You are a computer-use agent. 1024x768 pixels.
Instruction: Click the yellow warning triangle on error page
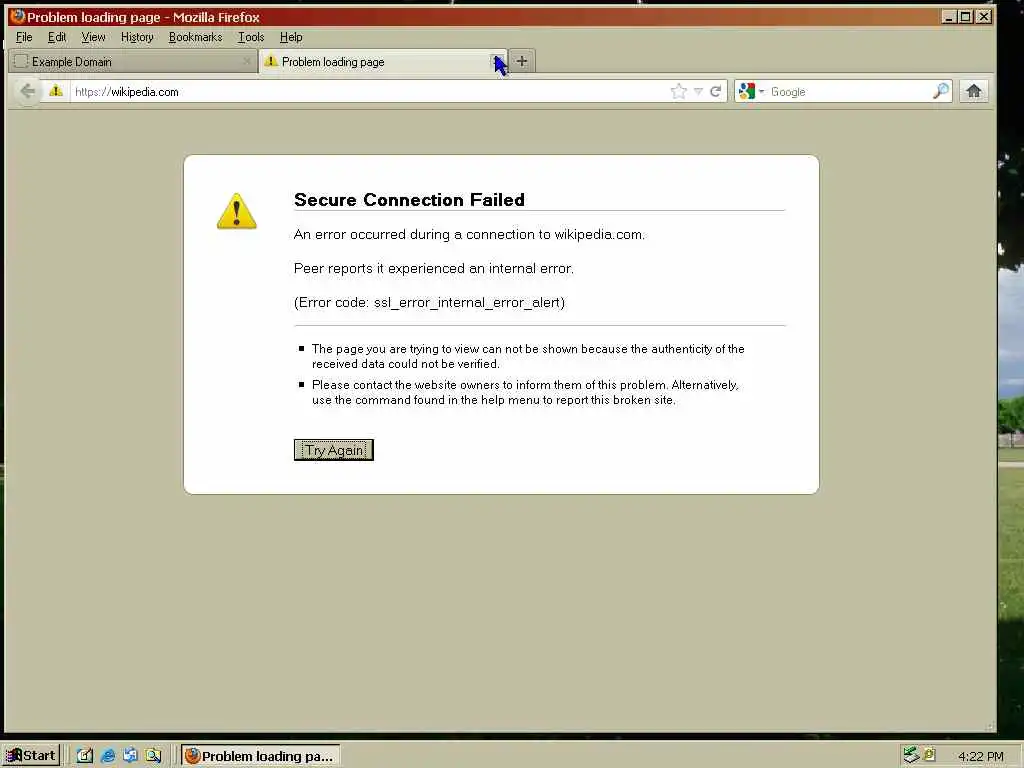236,211
